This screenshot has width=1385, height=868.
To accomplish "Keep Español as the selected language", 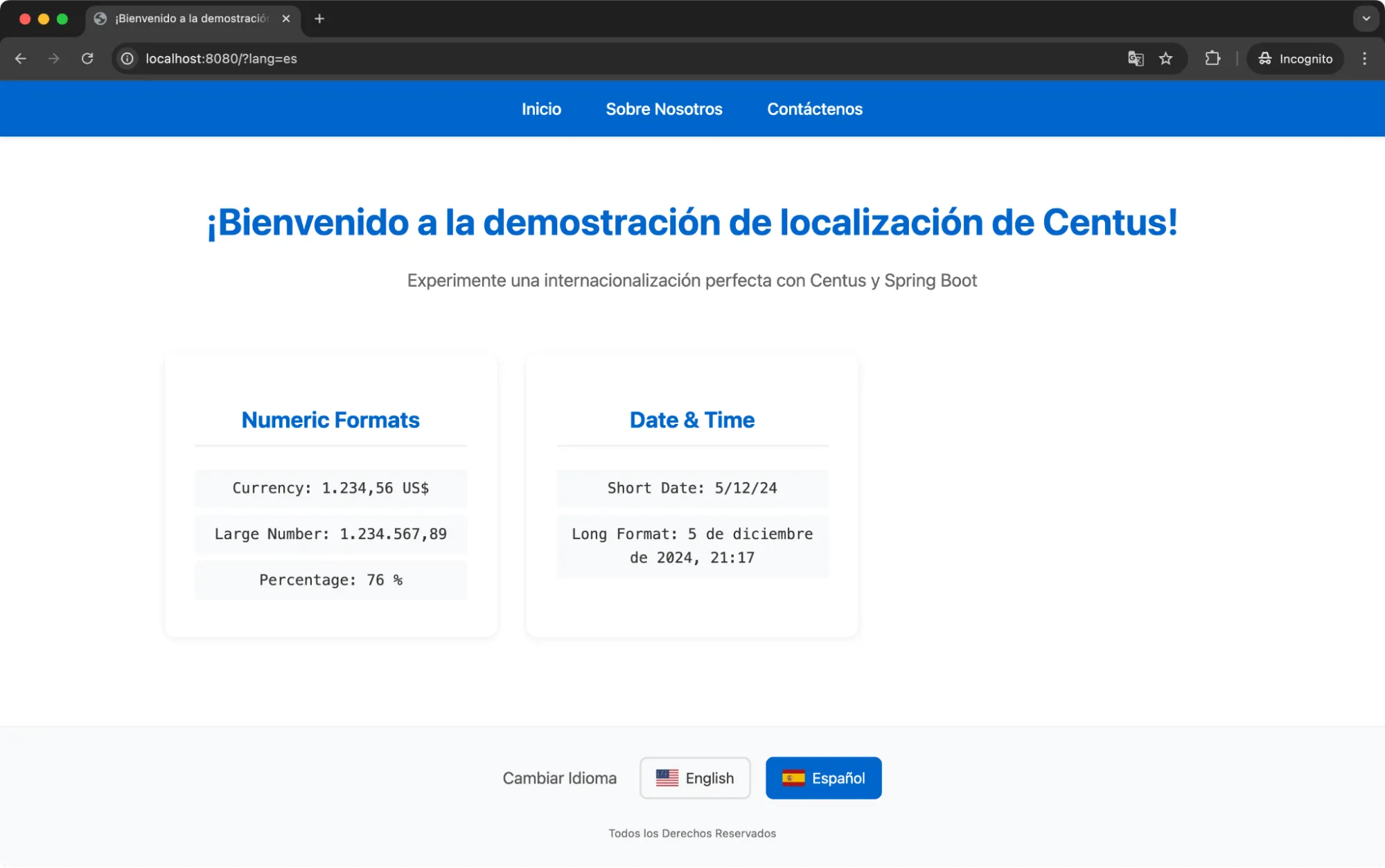I will pyautogui.click(x=823, y=777).
